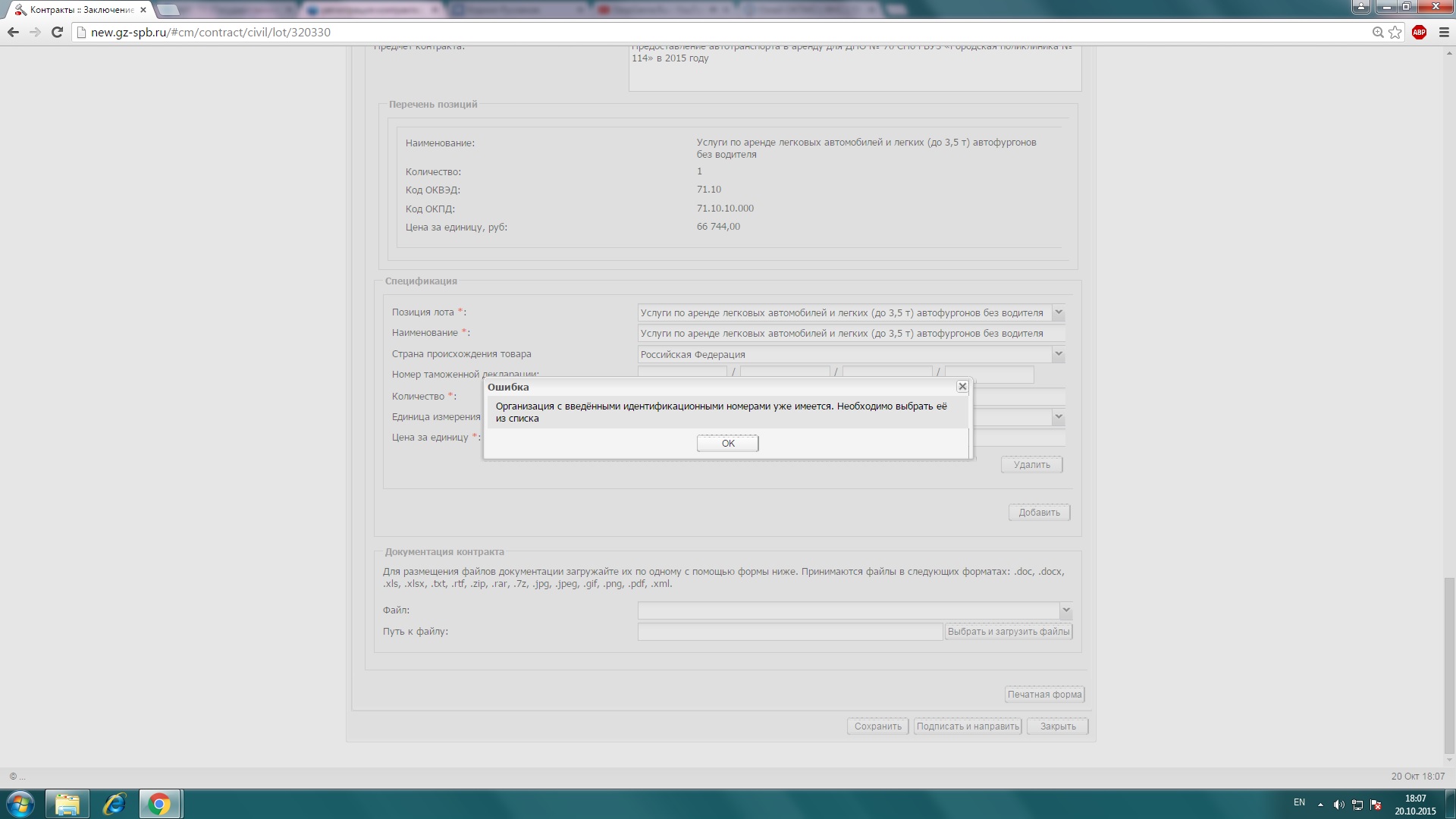
Task: Open the Adblock Plus extension icon
Action: tap(1419, 32)
